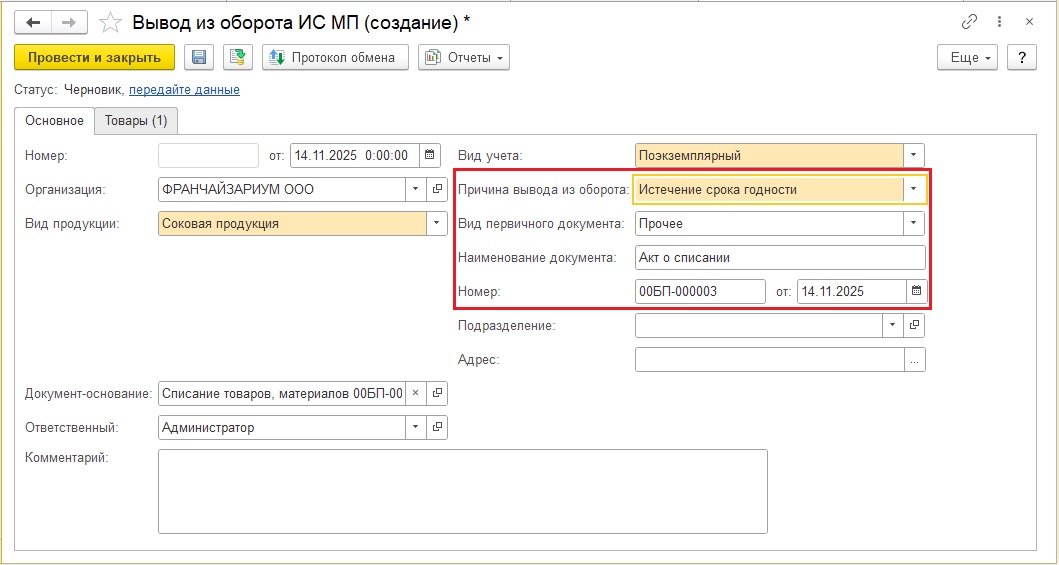Click the Прочее value field
This screenshot has height=565, width=1059.
point(769,223)
